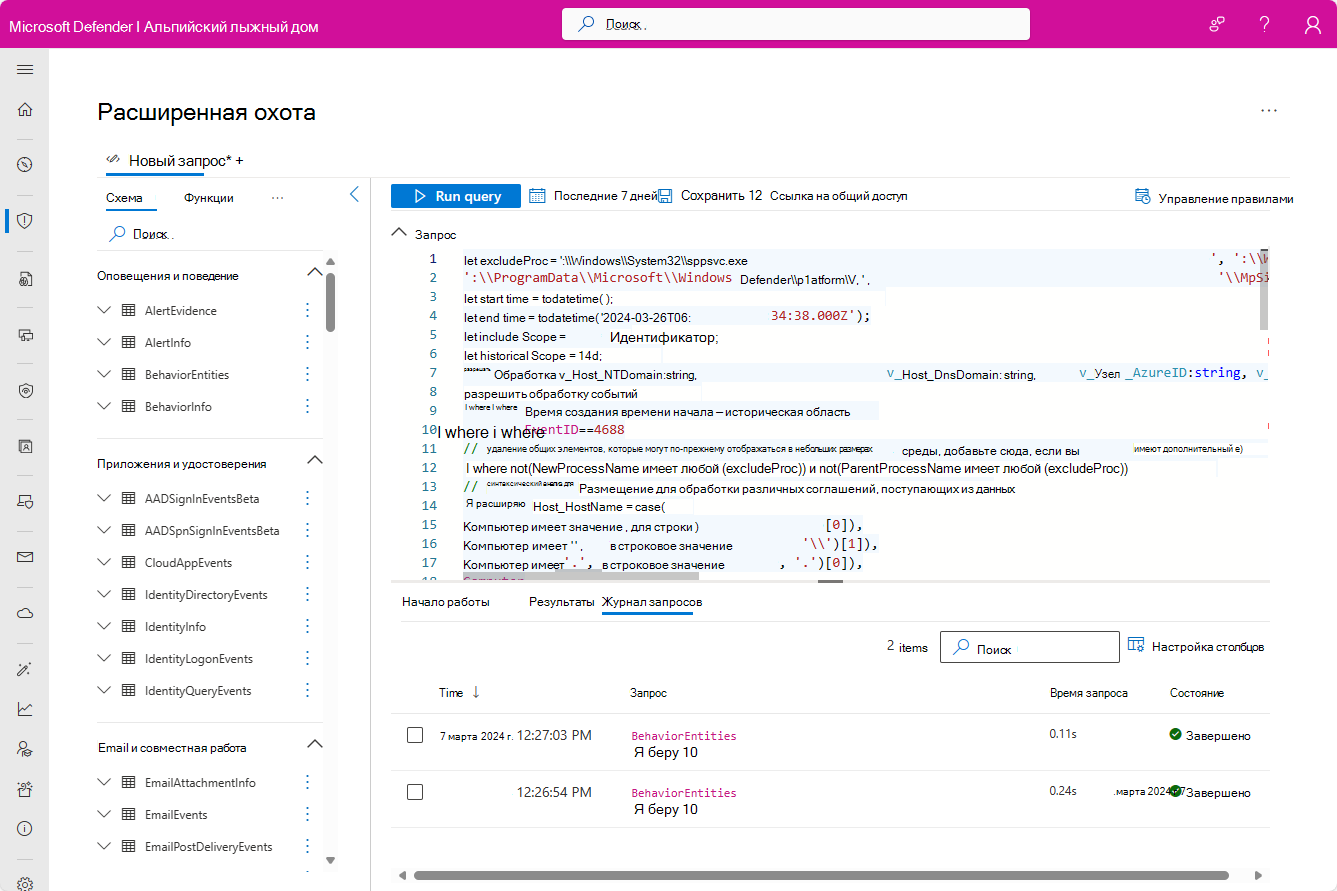Click the schema Поиск field
The image size is (1337, 891).
point(210,234)
